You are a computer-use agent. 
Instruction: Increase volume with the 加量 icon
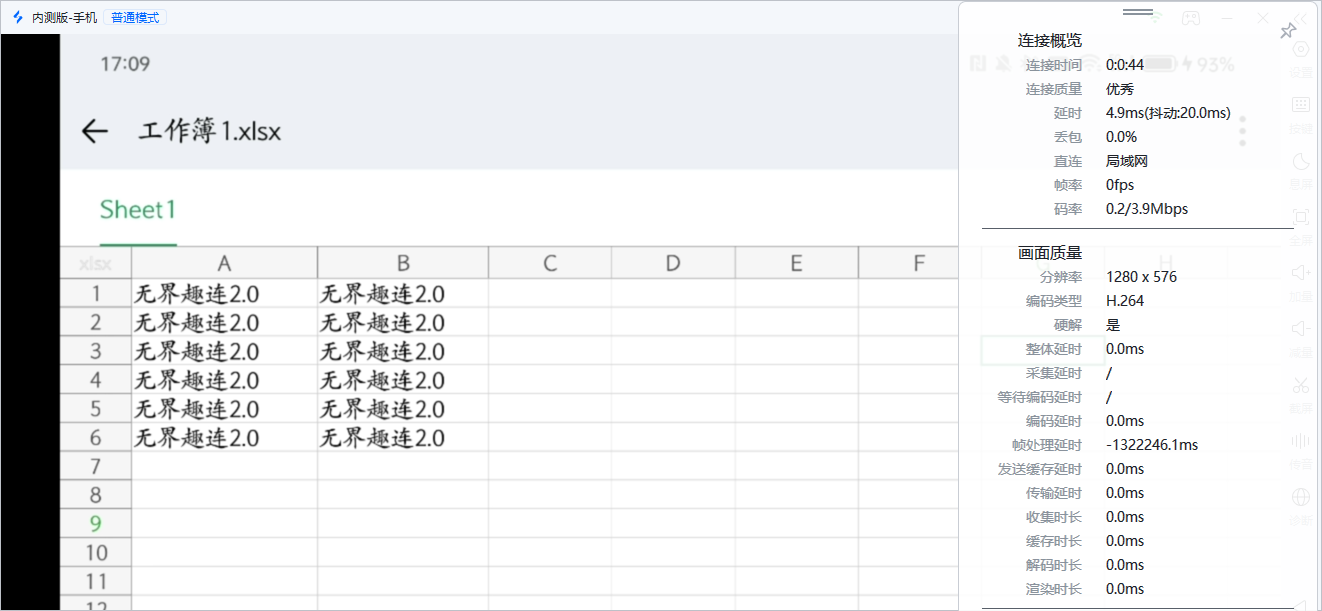(x=1301, y=273)
